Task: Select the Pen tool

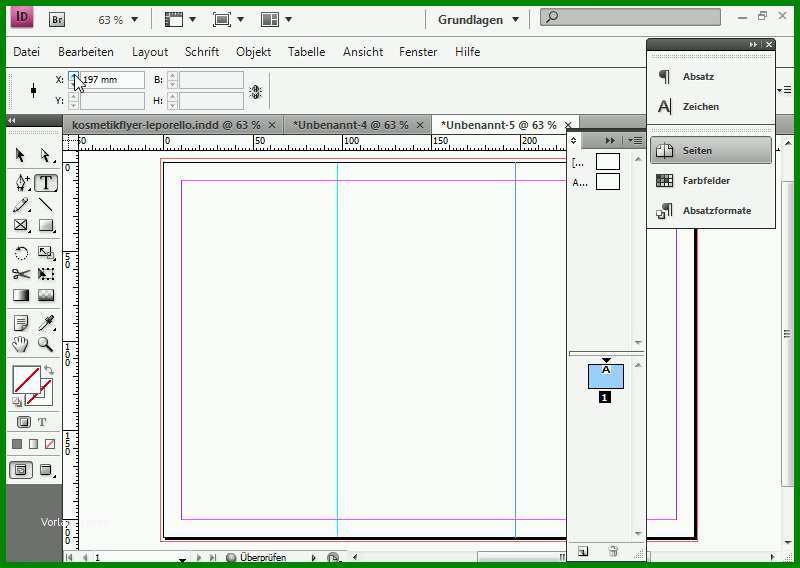Action: pos(22,183)
